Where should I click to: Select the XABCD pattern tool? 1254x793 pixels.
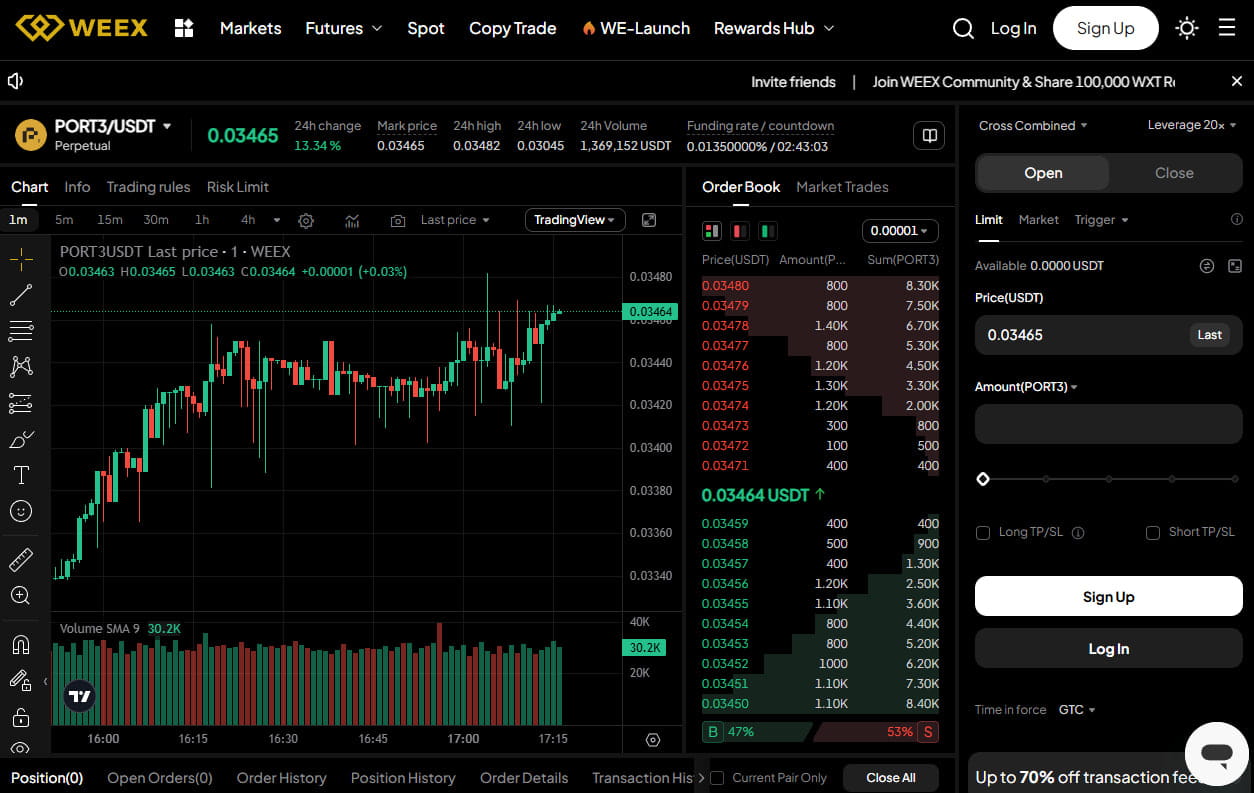[21, 367]
